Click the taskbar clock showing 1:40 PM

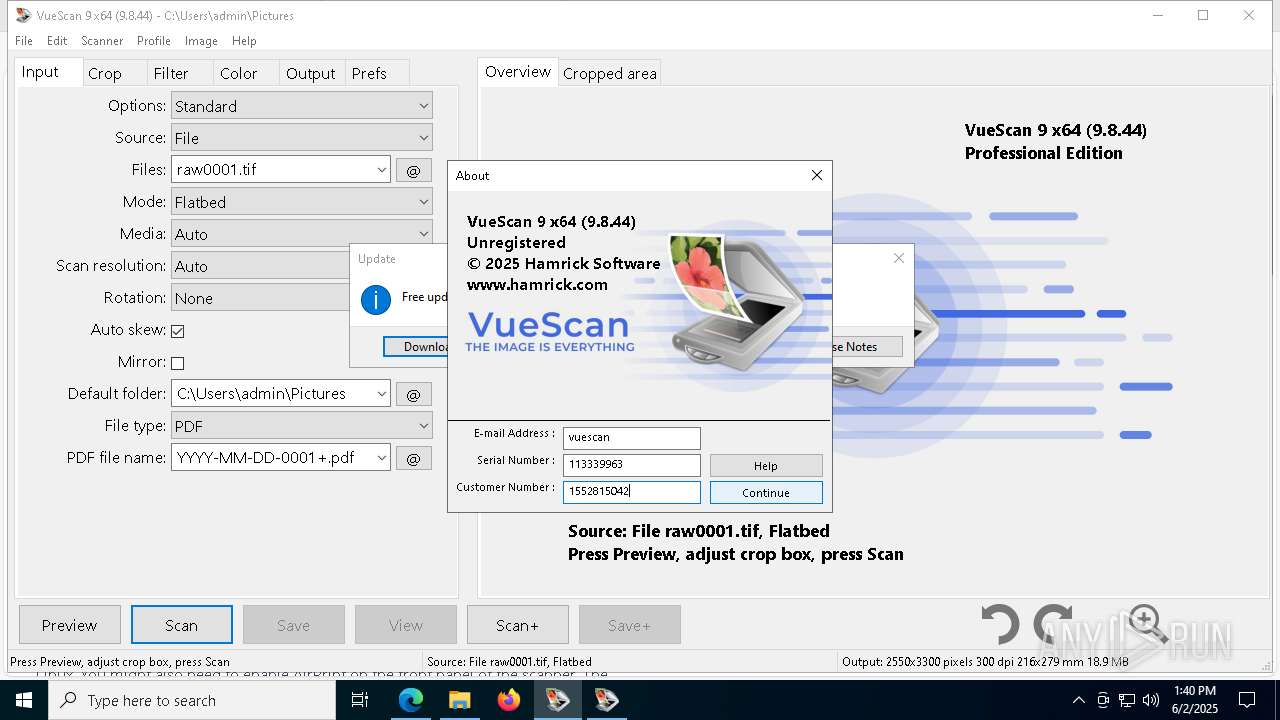1195,700
